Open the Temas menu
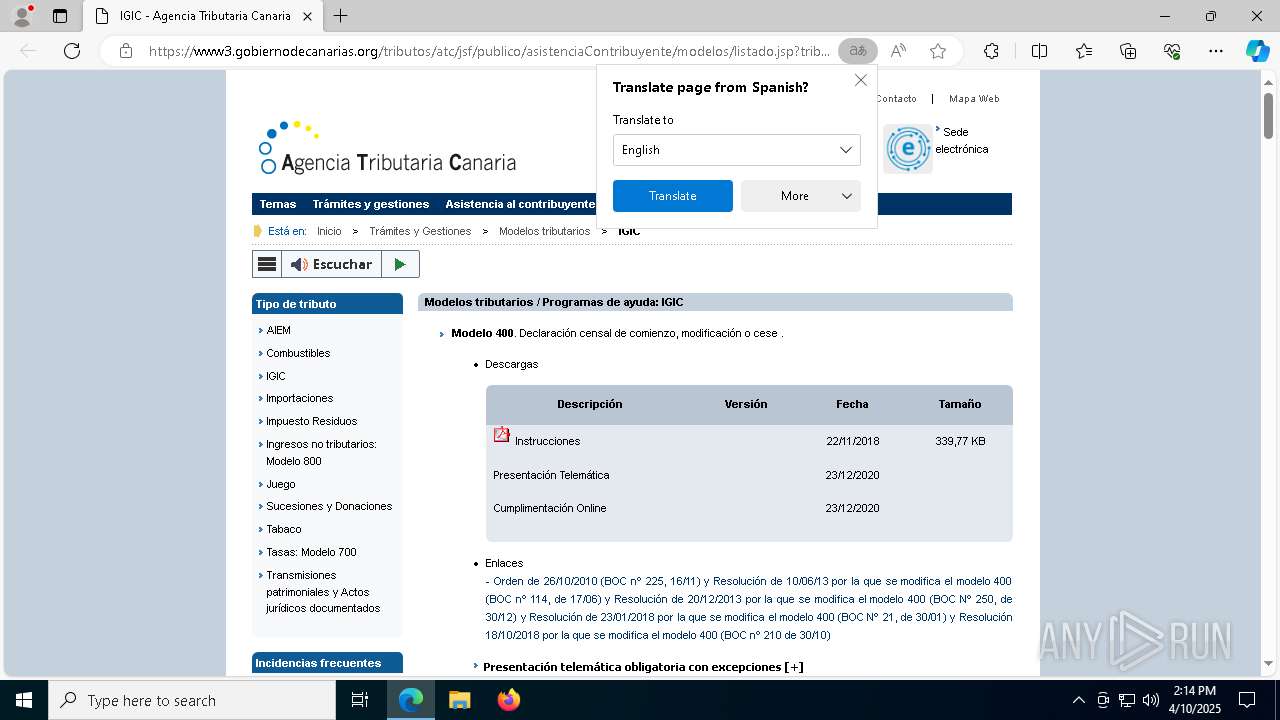Screen dimensions: 1280x720 point(278,204)
